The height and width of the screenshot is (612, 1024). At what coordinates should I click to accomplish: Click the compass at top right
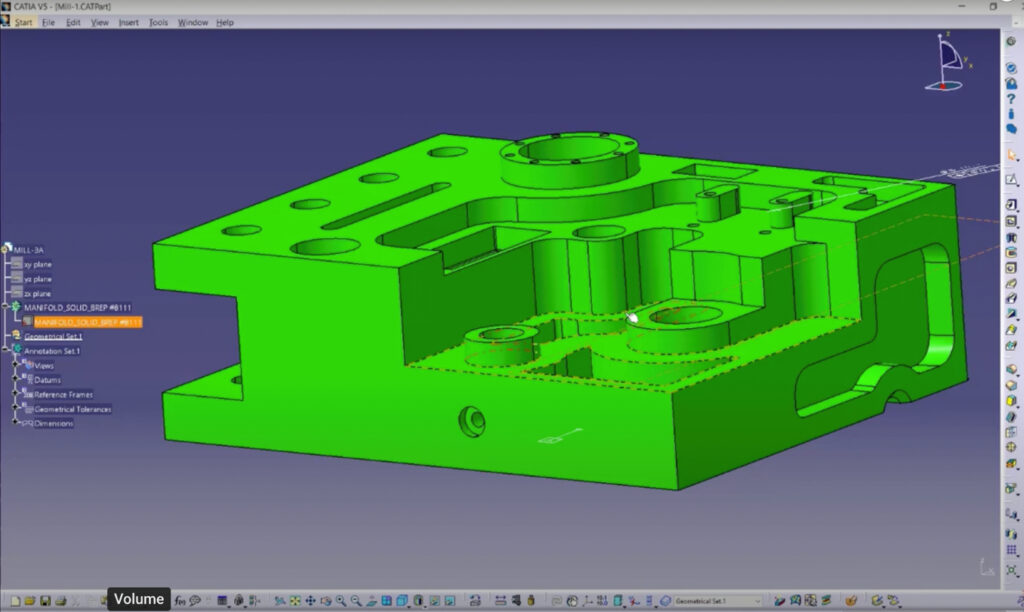(947, 62)
